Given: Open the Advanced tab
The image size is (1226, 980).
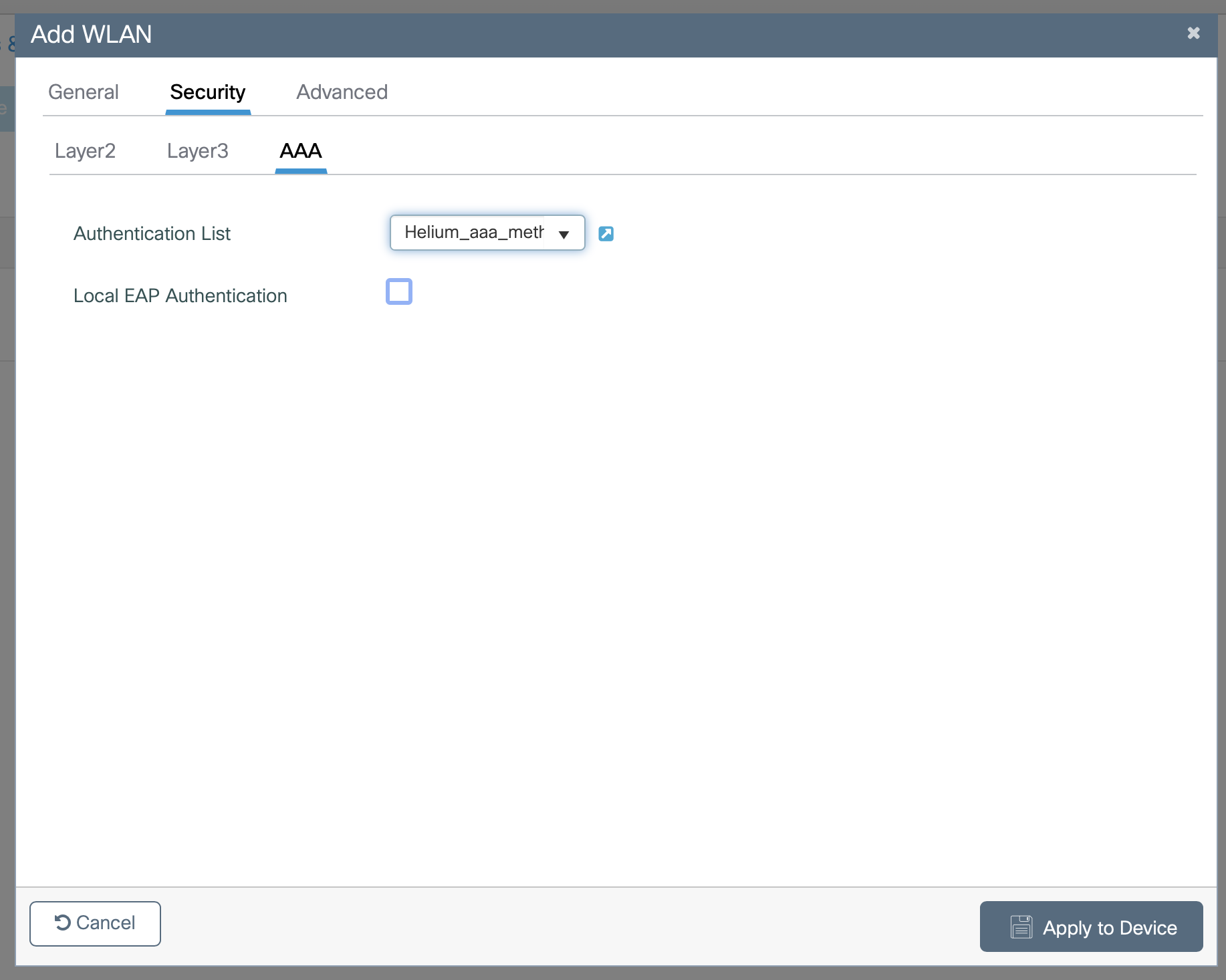Looking at the screenshot, I should point(342,92).
